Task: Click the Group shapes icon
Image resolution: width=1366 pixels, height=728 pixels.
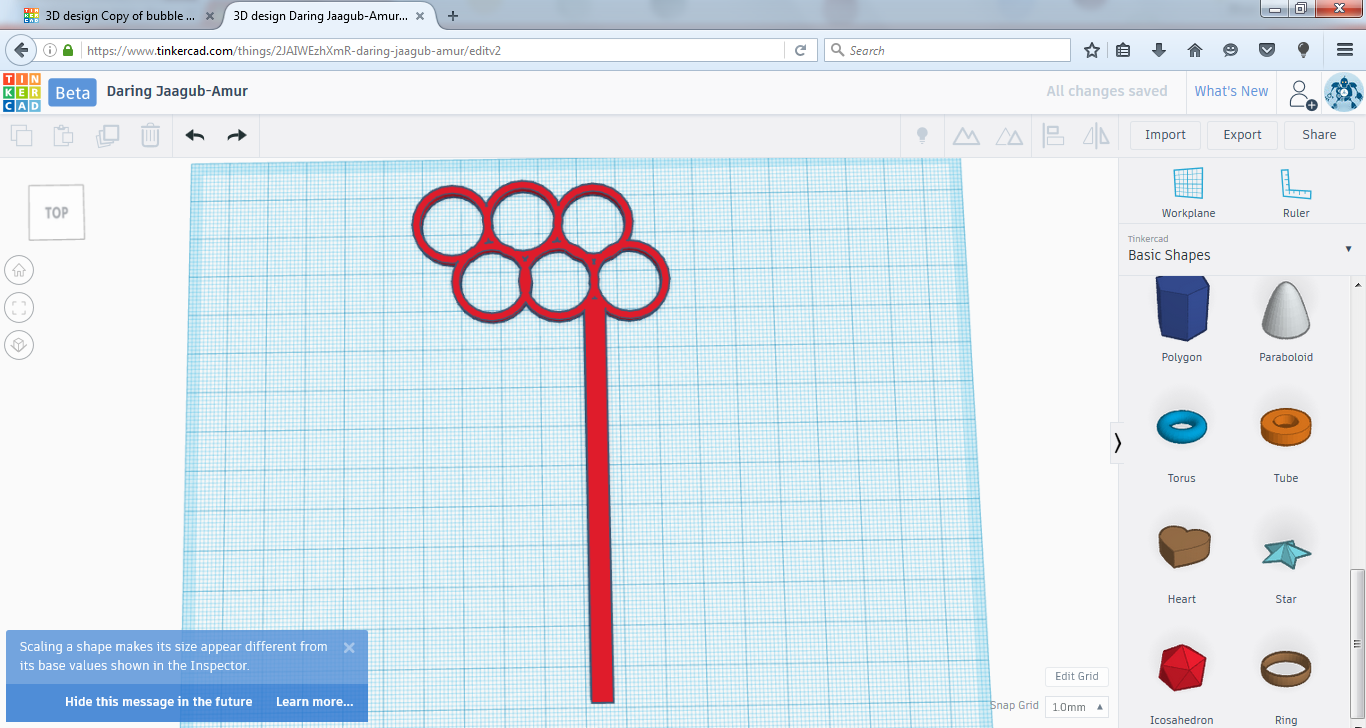Action: tap(966, 135)
